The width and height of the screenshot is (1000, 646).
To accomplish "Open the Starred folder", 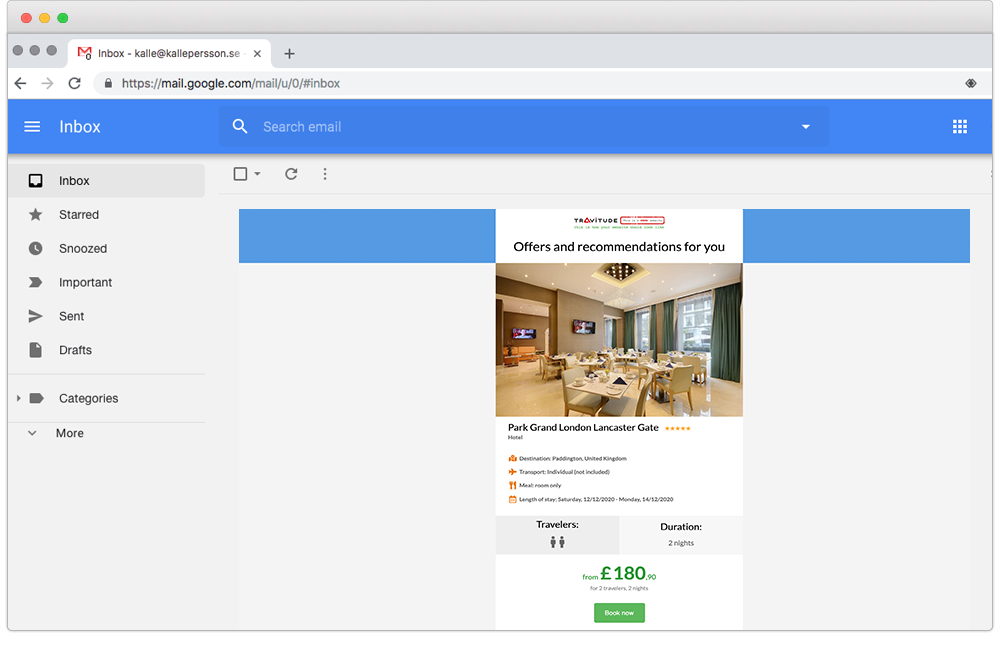I will pos(78,215).
